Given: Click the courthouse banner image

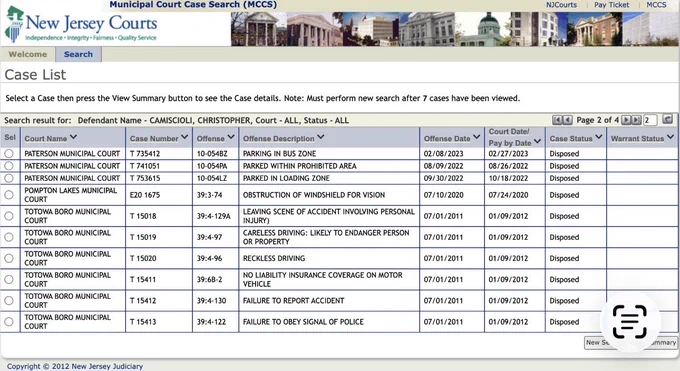Looking at the screenshot, I should click(454, 29).
